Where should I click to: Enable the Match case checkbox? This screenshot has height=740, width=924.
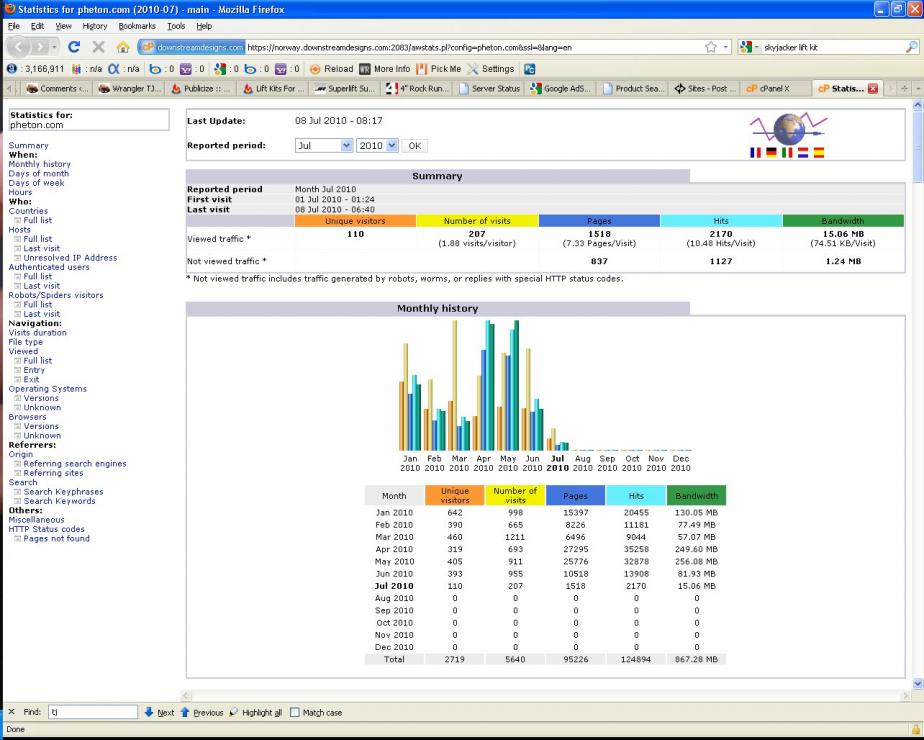tap(295, 713)
